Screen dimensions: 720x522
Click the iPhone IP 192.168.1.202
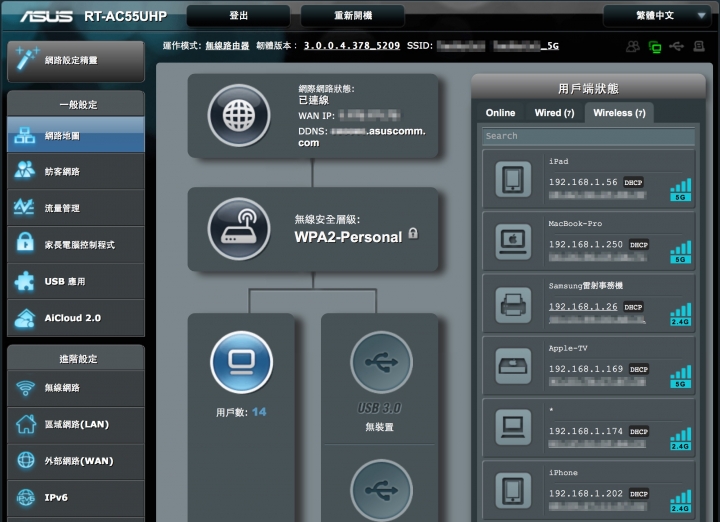point(586,493)
